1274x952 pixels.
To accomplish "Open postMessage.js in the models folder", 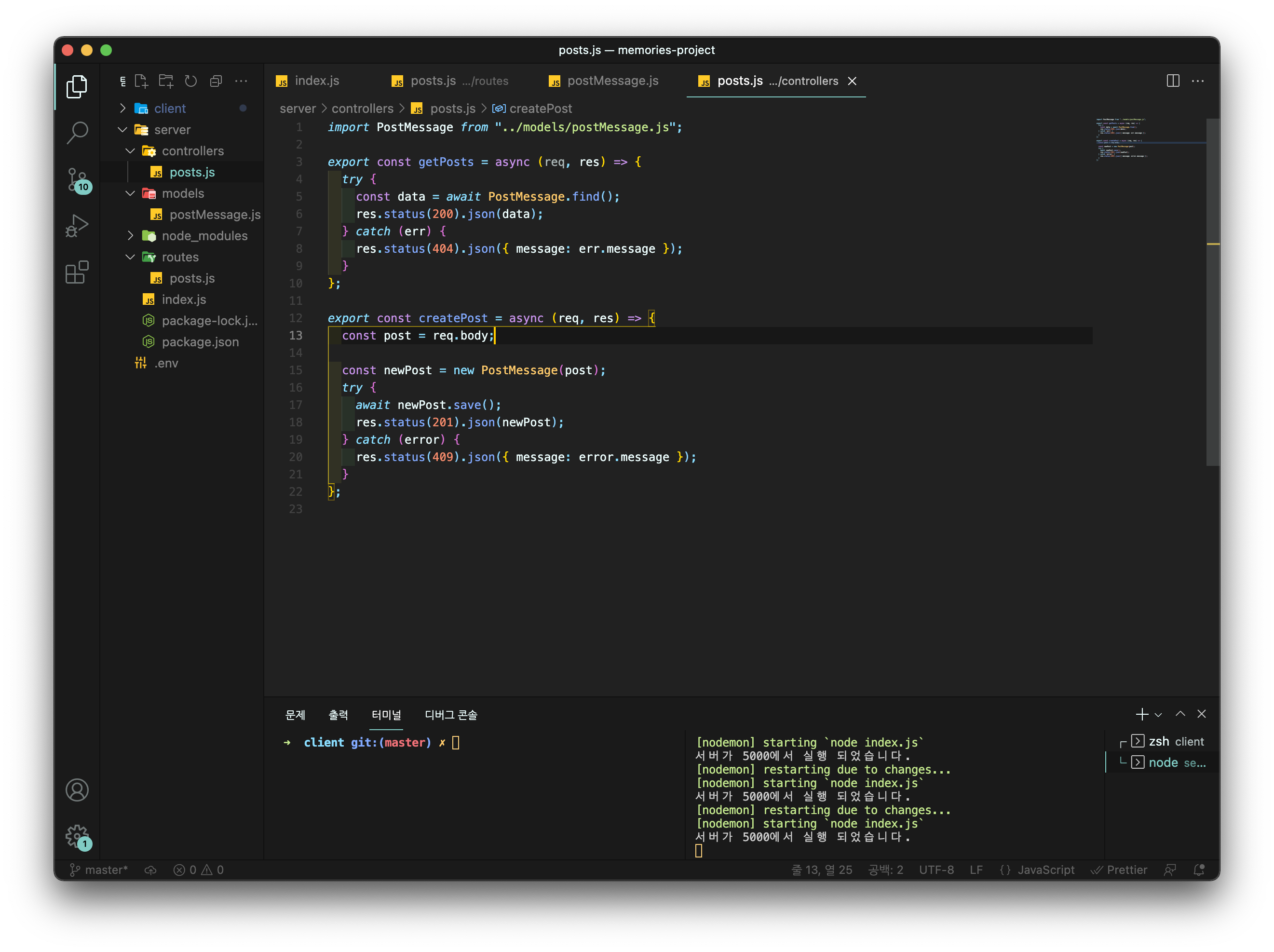I will tap(182, 215).
